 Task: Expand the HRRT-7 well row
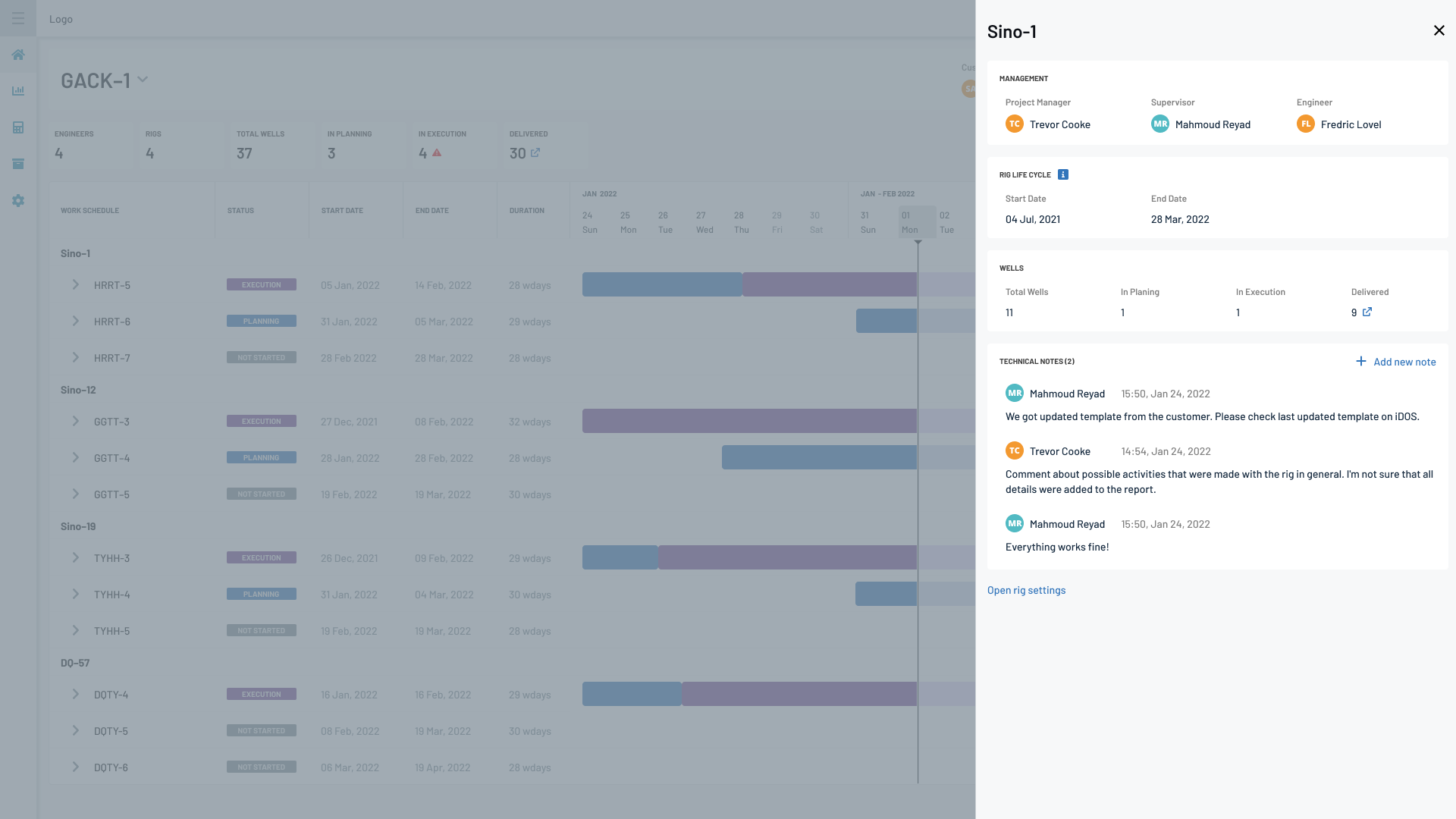(x=75, y=357)
